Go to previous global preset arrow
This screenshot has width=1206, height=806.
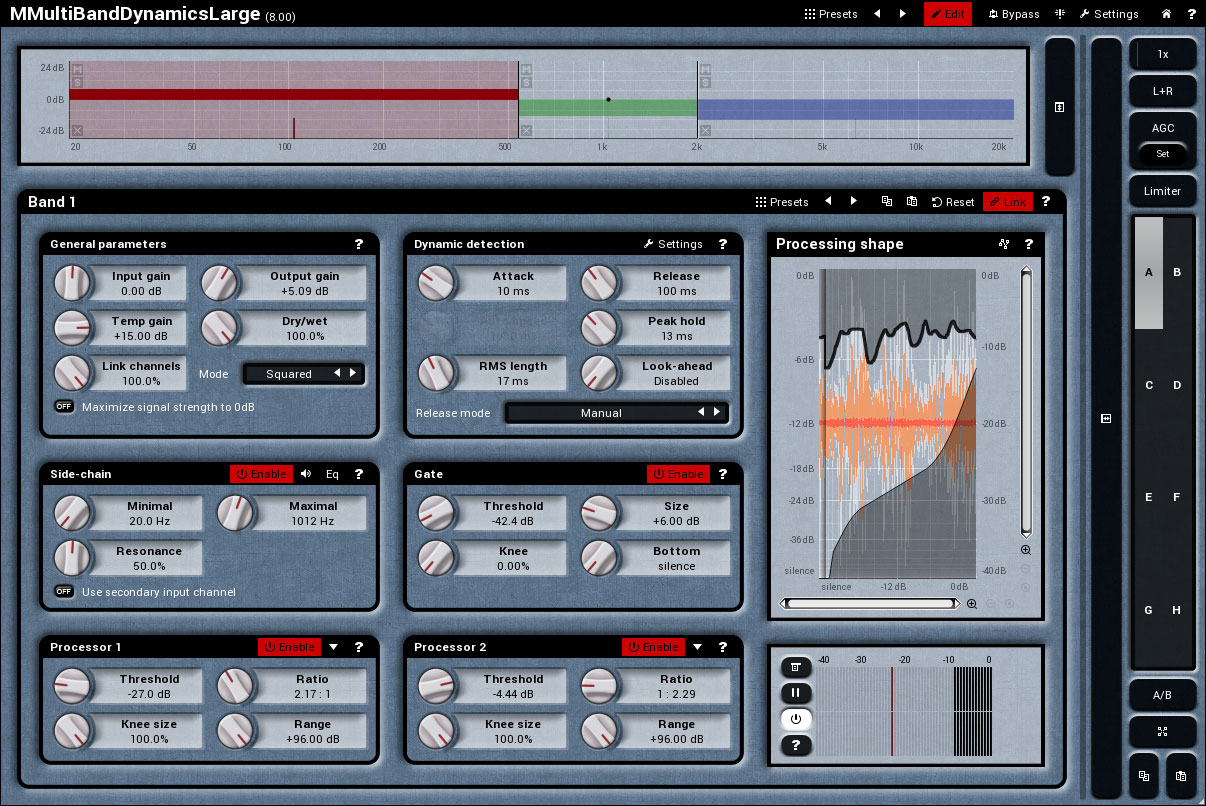coord(877,14)
